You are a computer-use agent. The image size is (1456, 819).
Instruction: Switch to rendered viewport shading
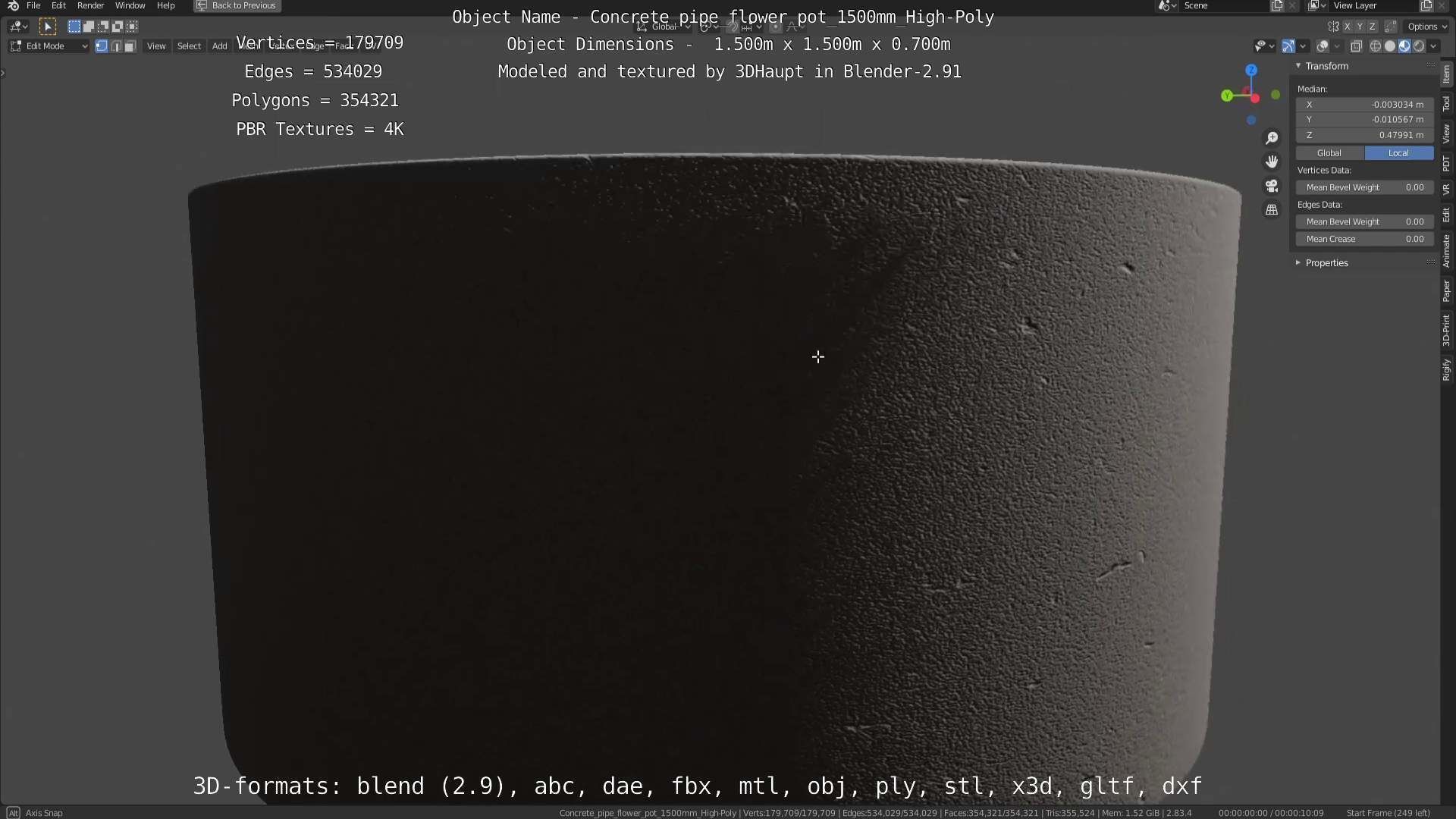pos(1419,46)
